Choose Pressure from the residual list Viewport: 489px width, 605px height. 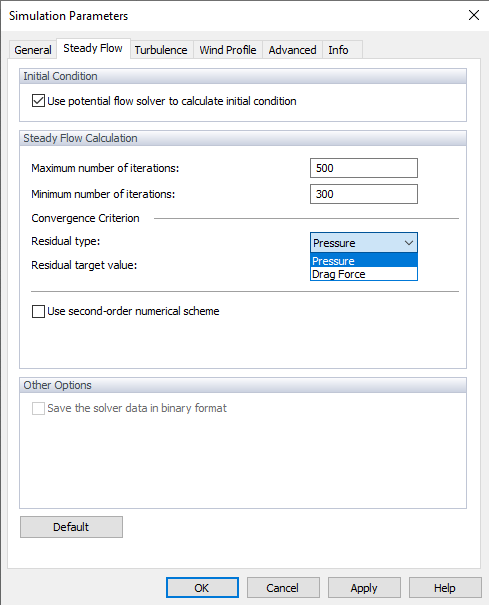(x=364, y=261)
